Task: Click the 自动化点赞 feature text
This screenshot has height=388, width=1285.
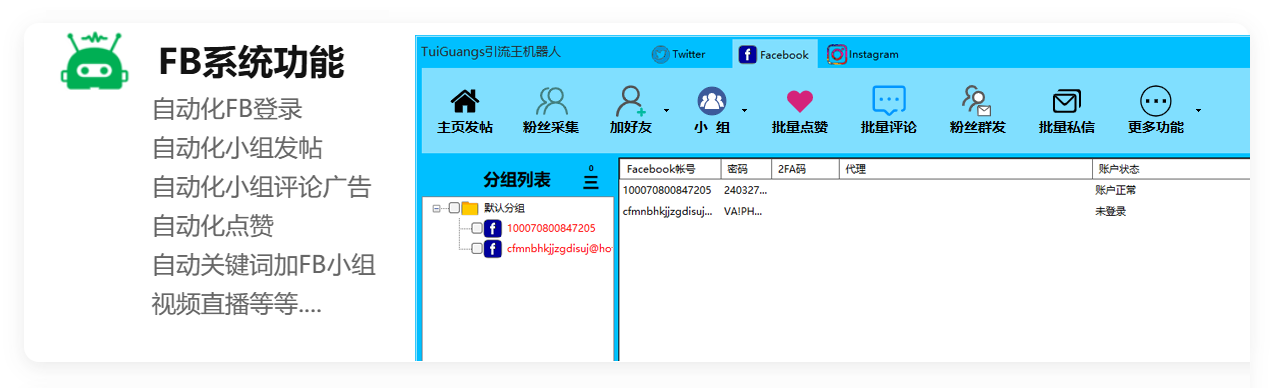Action: click(213, 226)
